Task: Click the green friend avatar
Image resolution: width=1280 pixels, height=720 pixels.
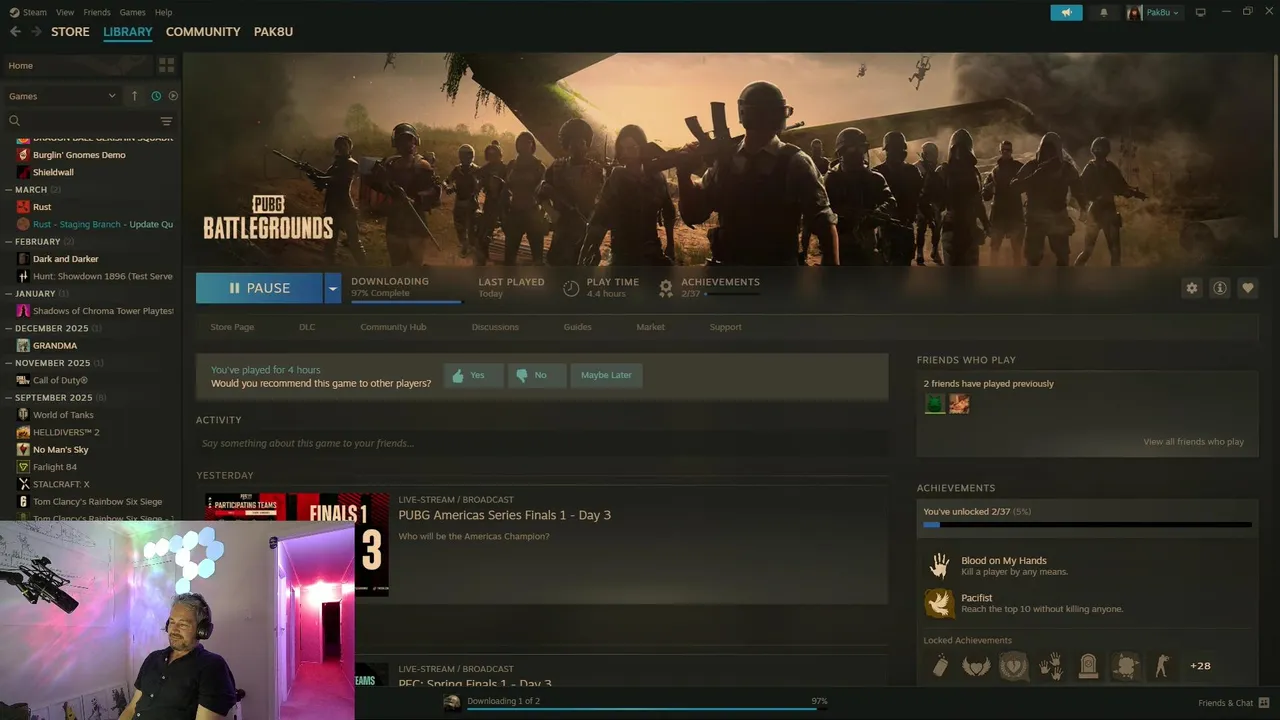Action: [934, 404]
